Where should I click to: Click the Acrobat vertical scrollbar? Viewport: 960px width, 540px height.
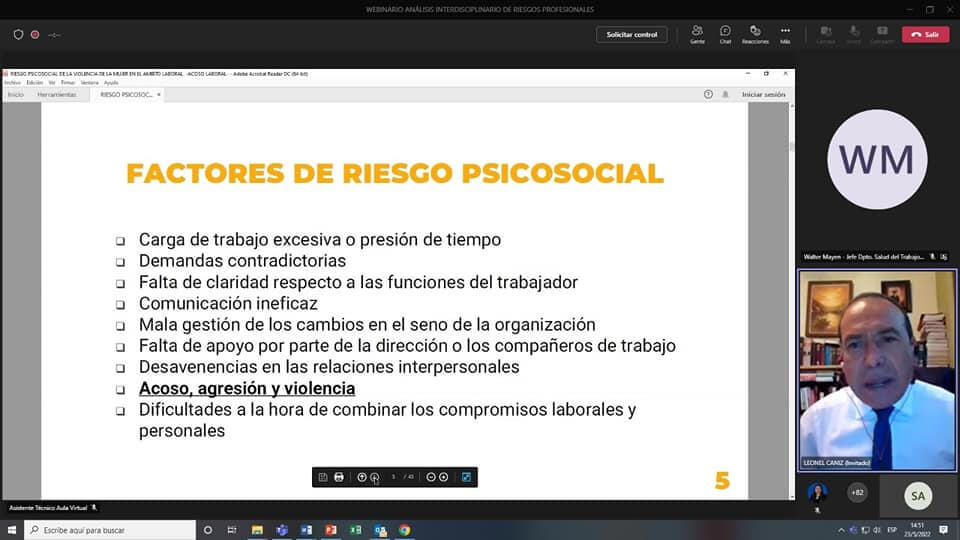[x=792, y=300]
